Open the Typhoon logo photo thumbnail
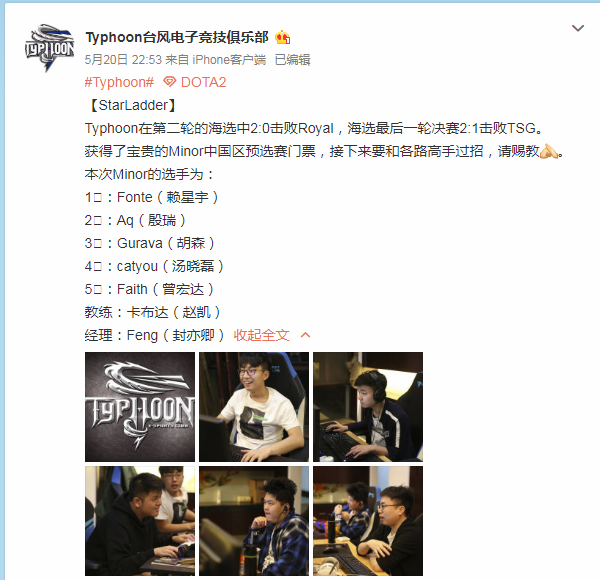The width and height of the screenshot is (600, 580). click(x=140, y=407)
